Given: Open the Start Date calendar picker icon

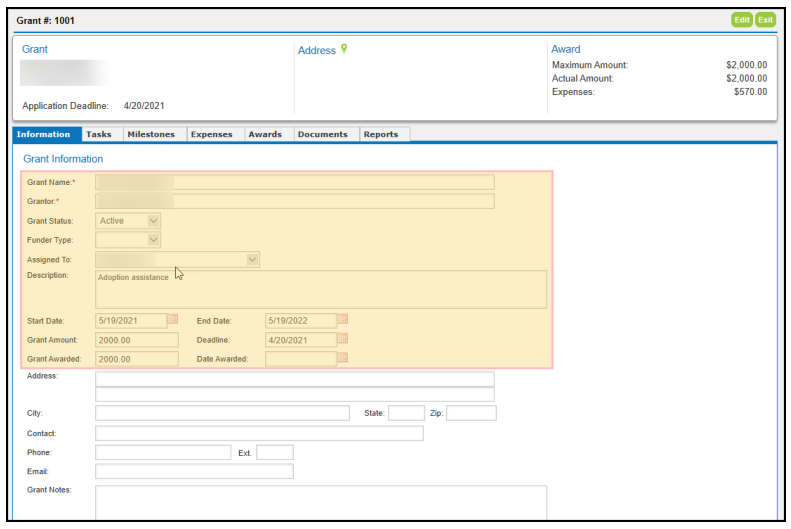Looking at the screenshot, I should point(173,319).
